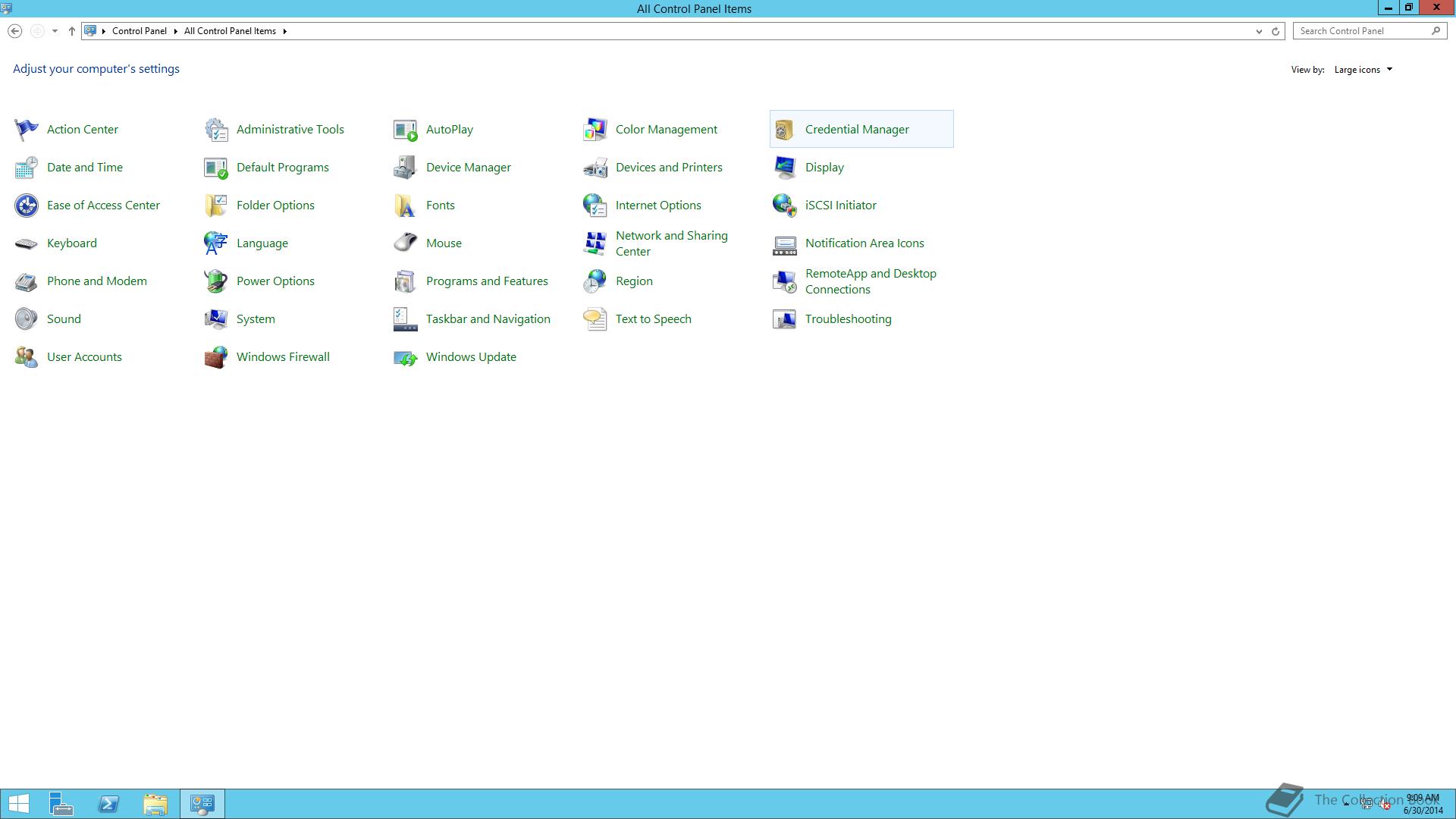Expand the chevron after All Control Panel Items
The height and width of the screenshot is (819, 1456).
tap(284, 31)
